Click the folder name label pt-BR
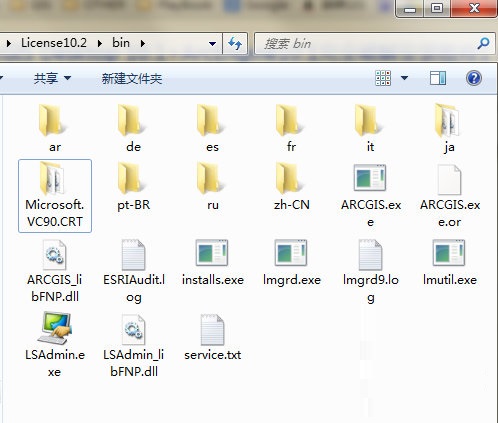Image resolution: width=498 pixels, height=423 pixels. 134,204
